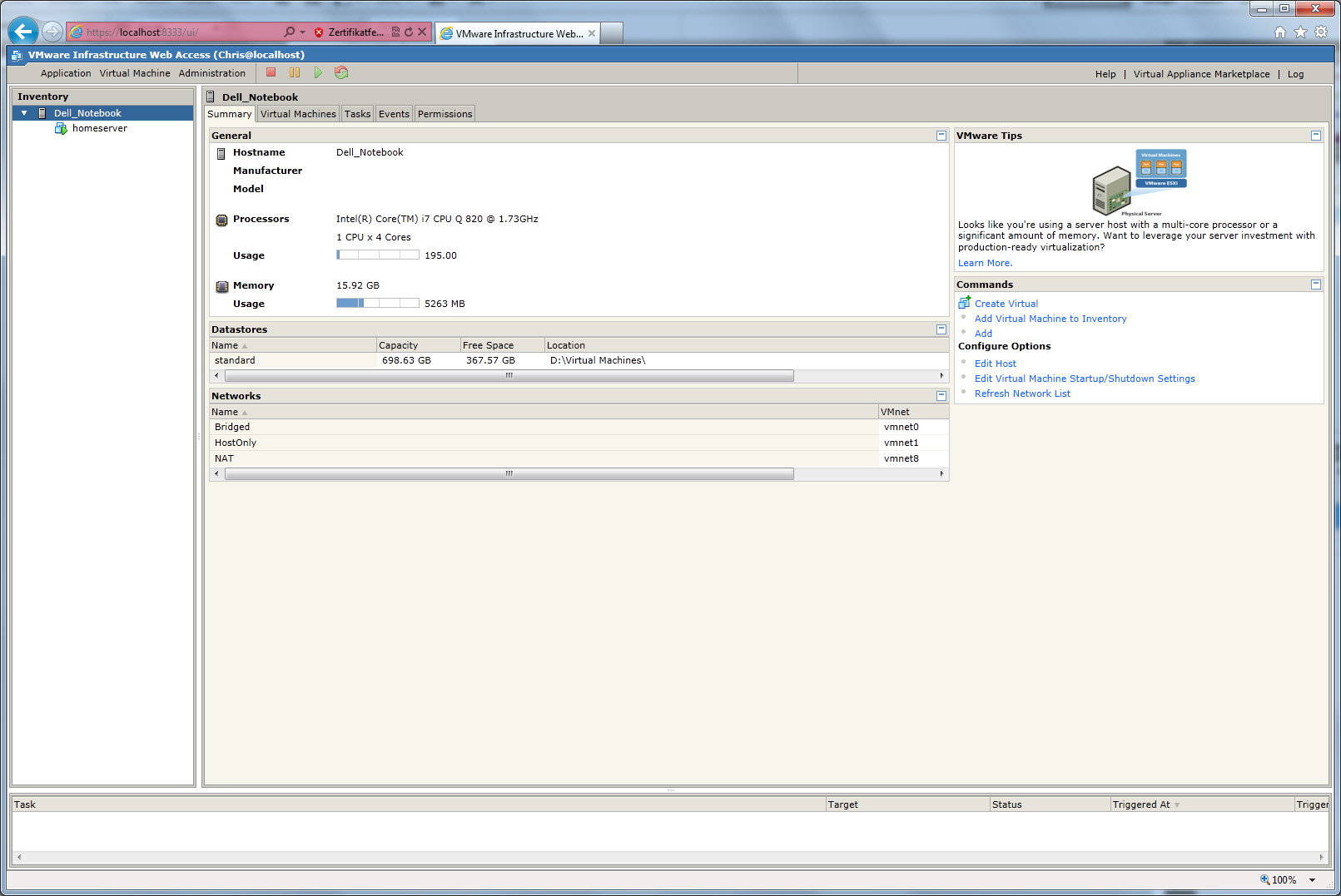Switch to the Permissions tab
This screenshot has height=896, width=1341.
tap(445, 114)
